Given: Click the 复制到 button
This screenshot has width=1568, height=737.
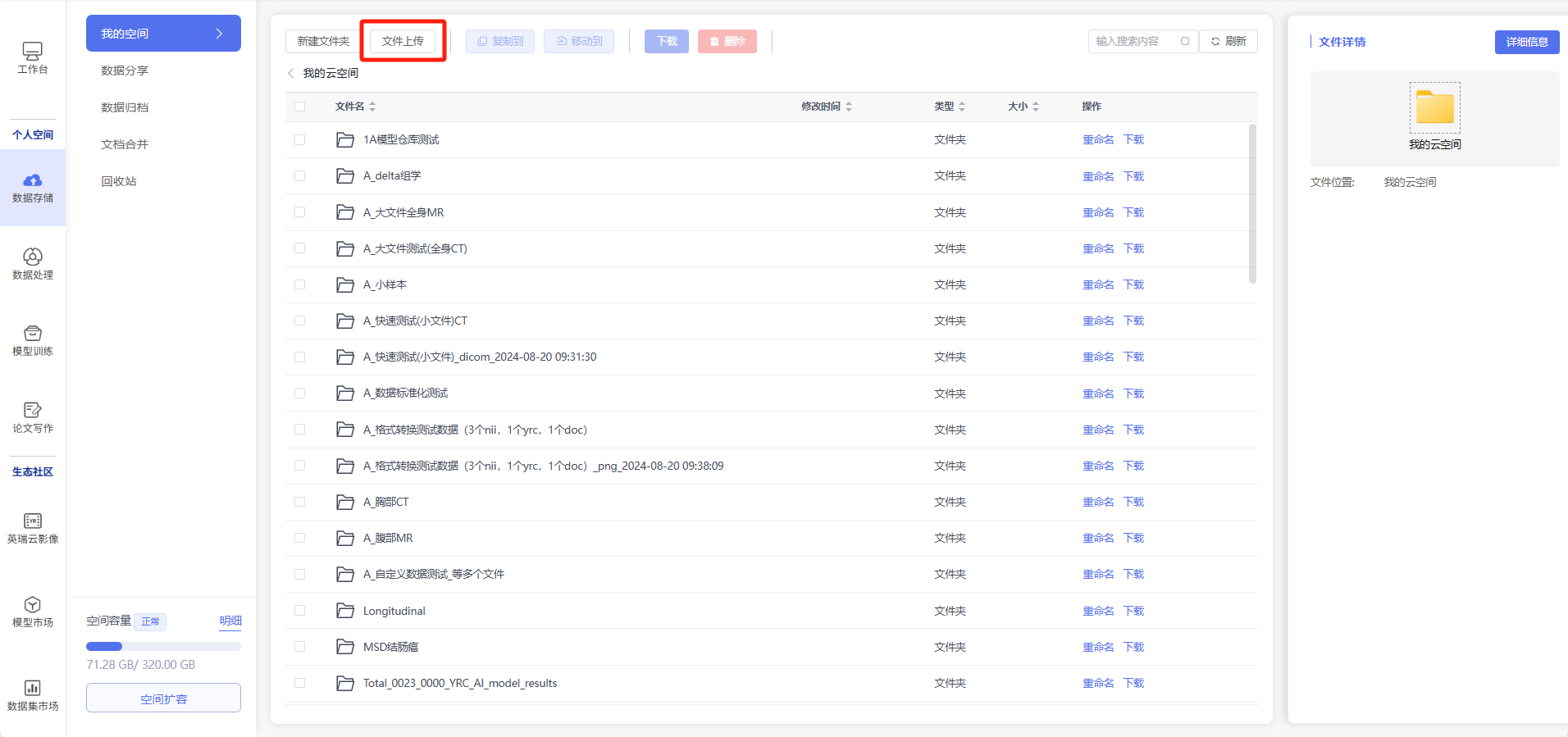Looking at the screenshot, I should click(x=500, y=41).
